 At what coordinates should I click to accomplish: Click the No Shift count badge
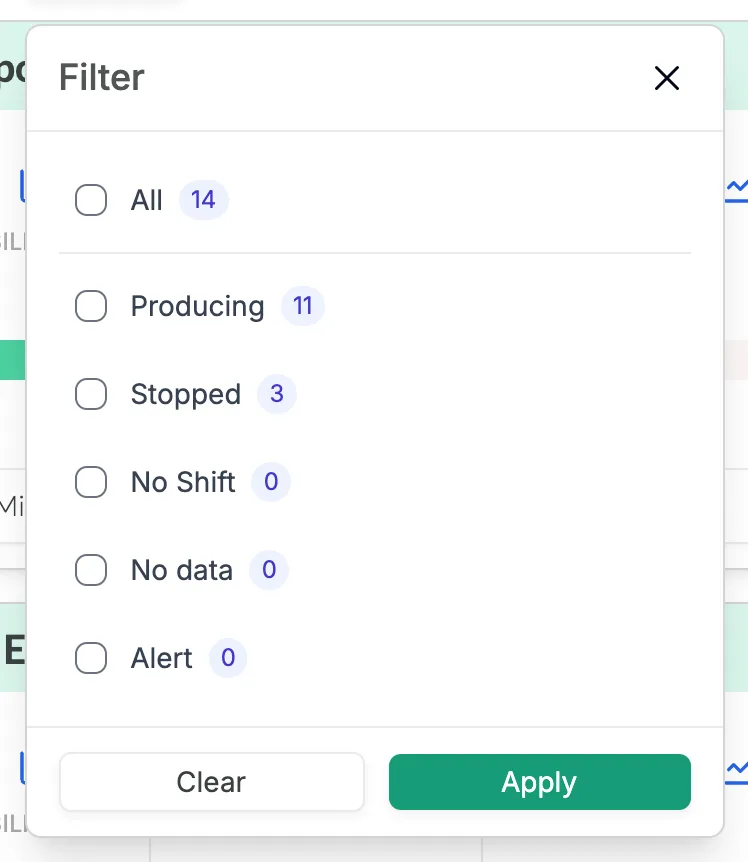(x=271, y=482)
